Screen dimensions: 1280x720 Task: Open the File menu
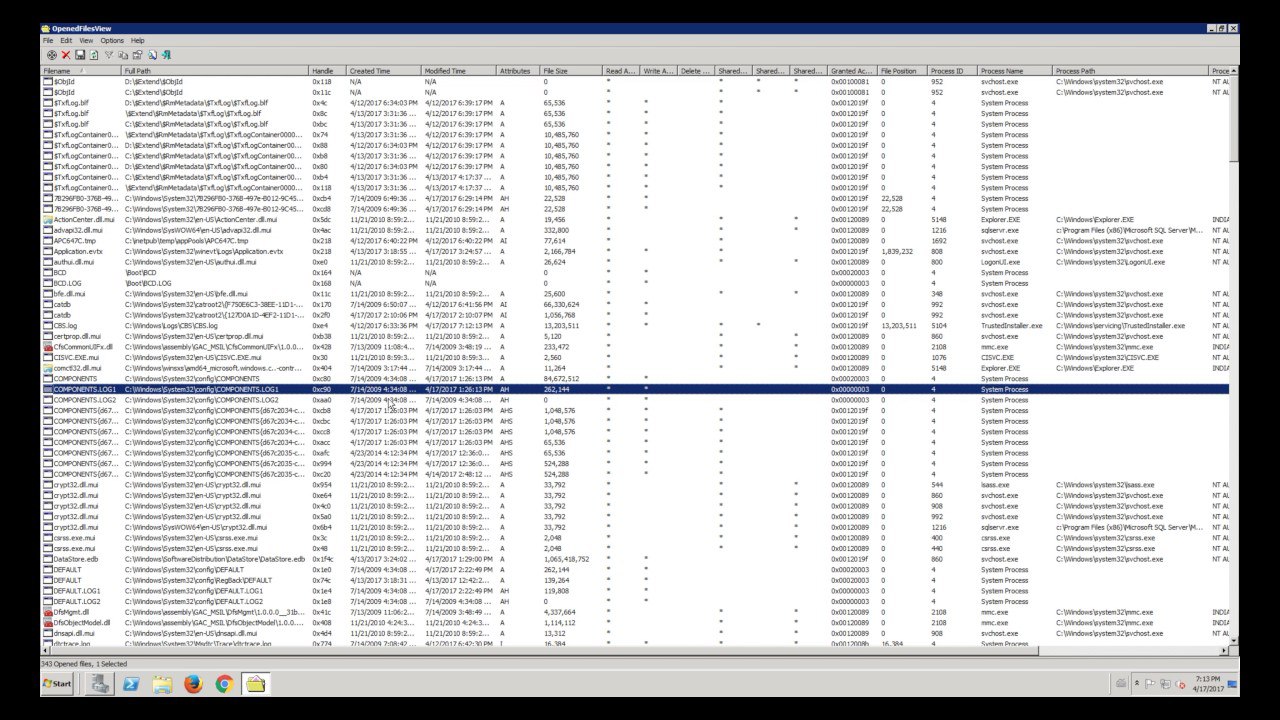click(x=47, y=40)
